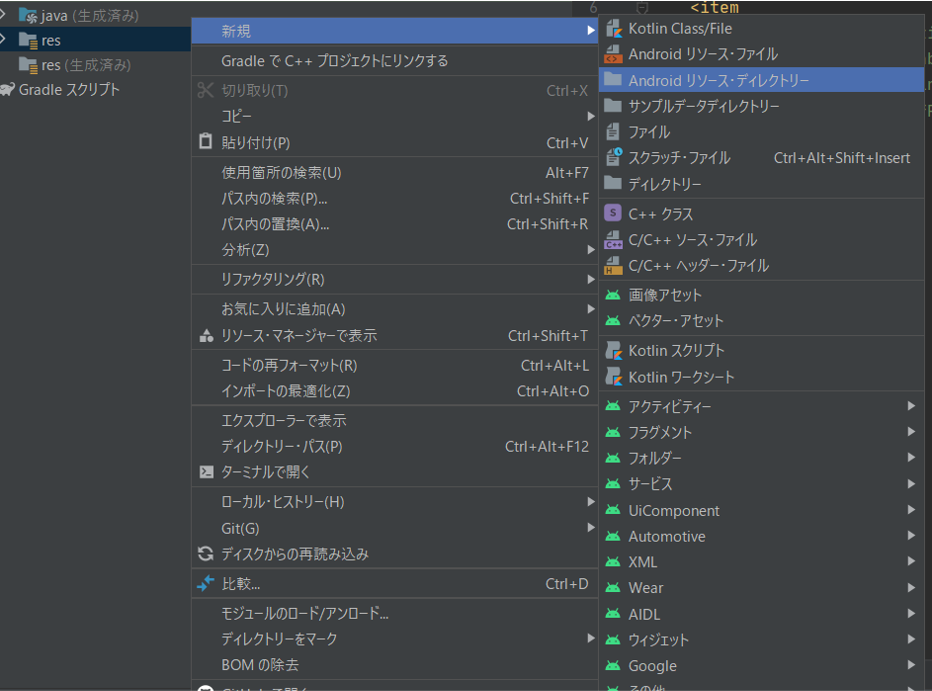Select モジュールのロード/アンロード... item

(x=395, y=613)
